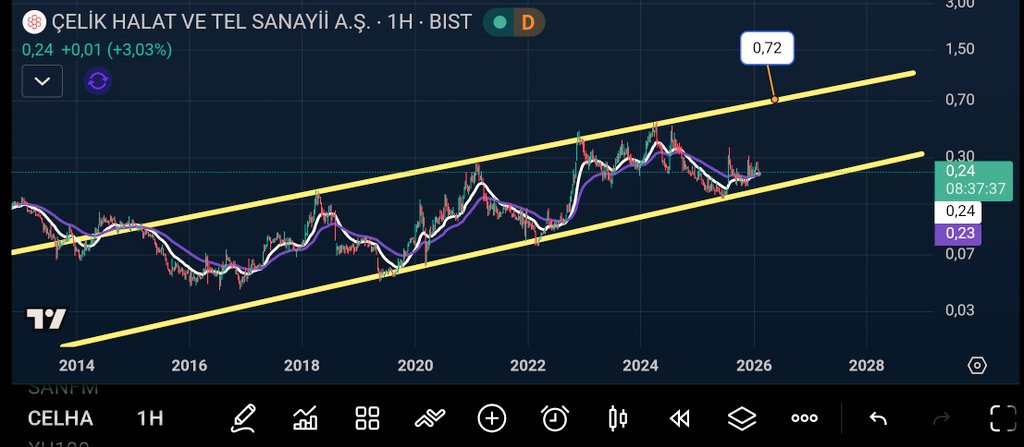The width and height of the screenshot is (1024, 447).
Task: Click the 2024 label on time axis
Action: 641,366
